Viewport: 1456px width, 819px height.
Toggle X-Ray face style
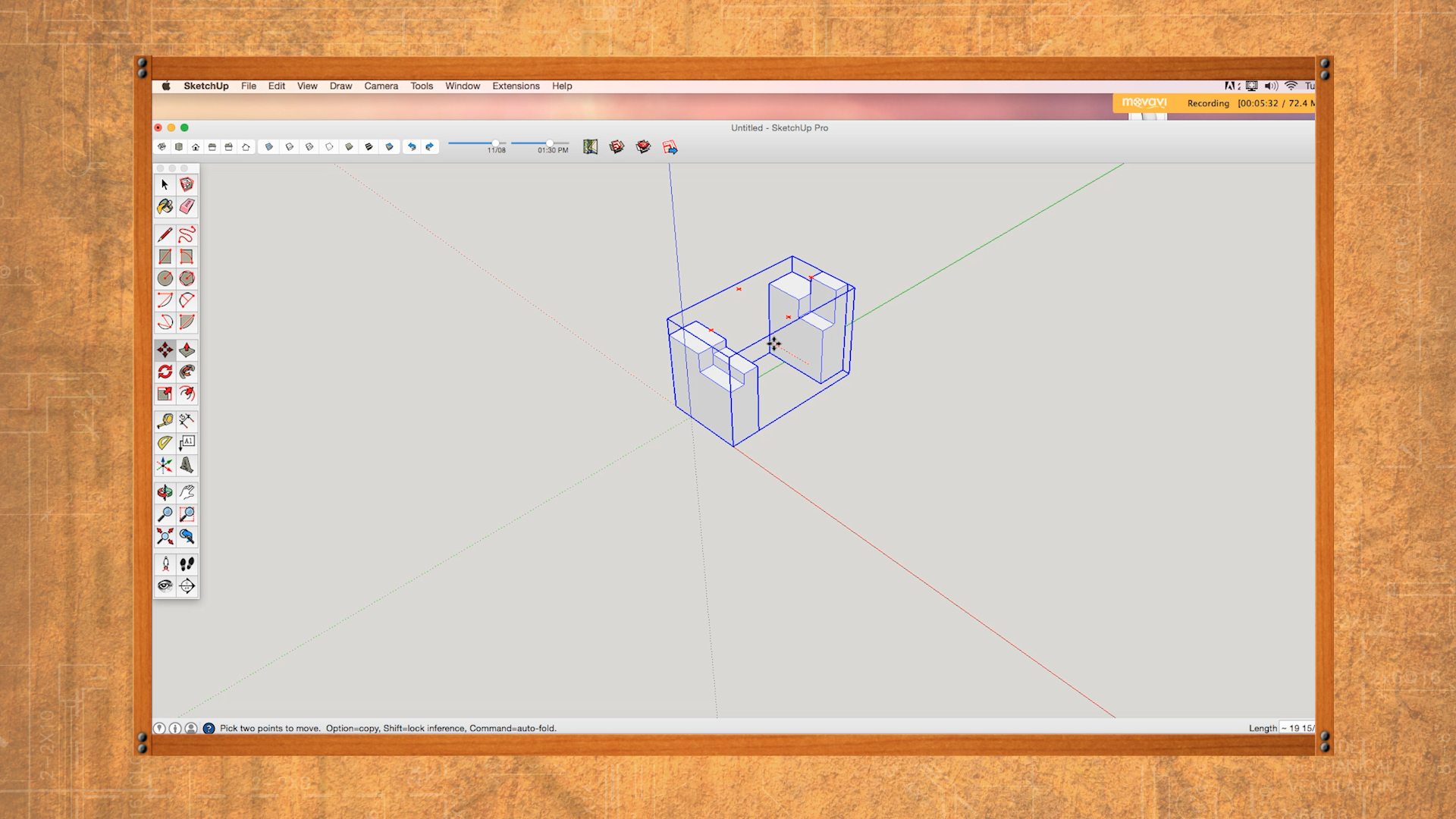[x=268, y=147]
